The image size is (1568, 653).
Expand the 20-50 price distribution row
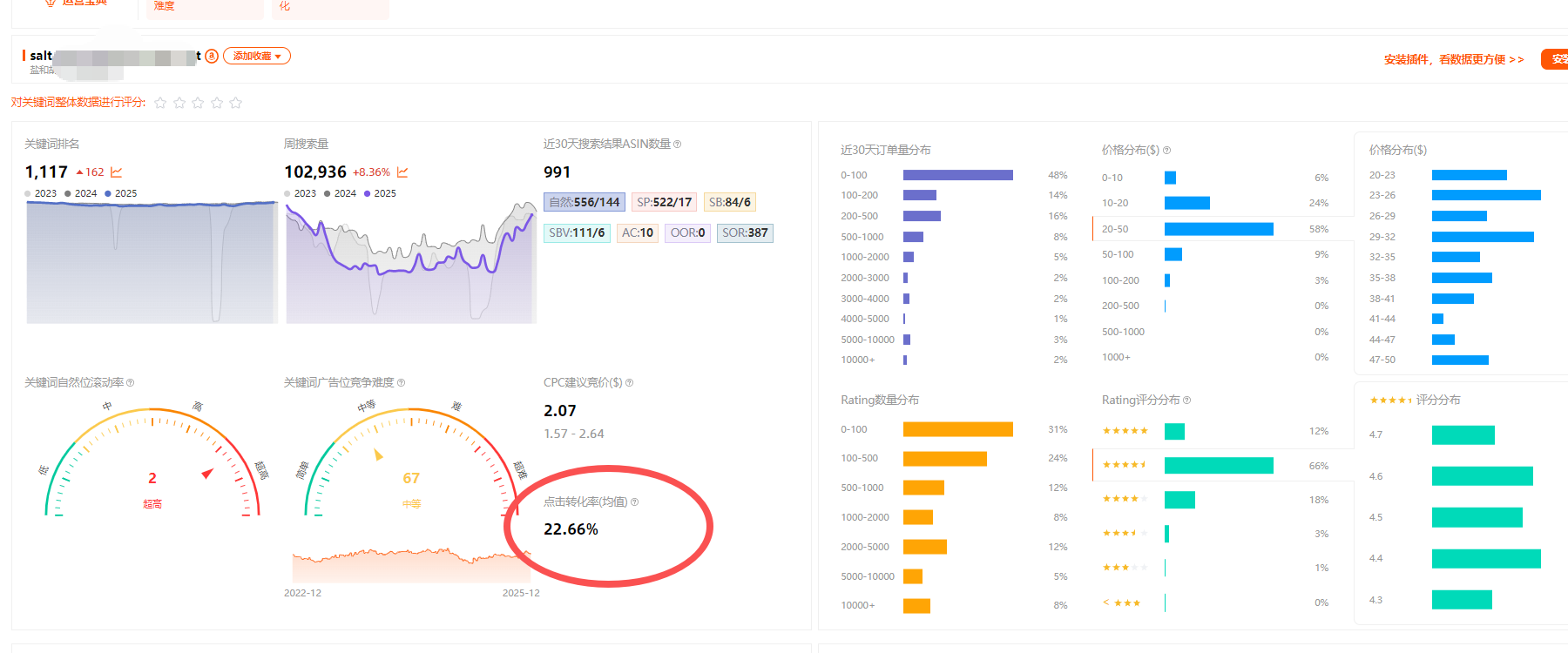[x=1219, y=229]
